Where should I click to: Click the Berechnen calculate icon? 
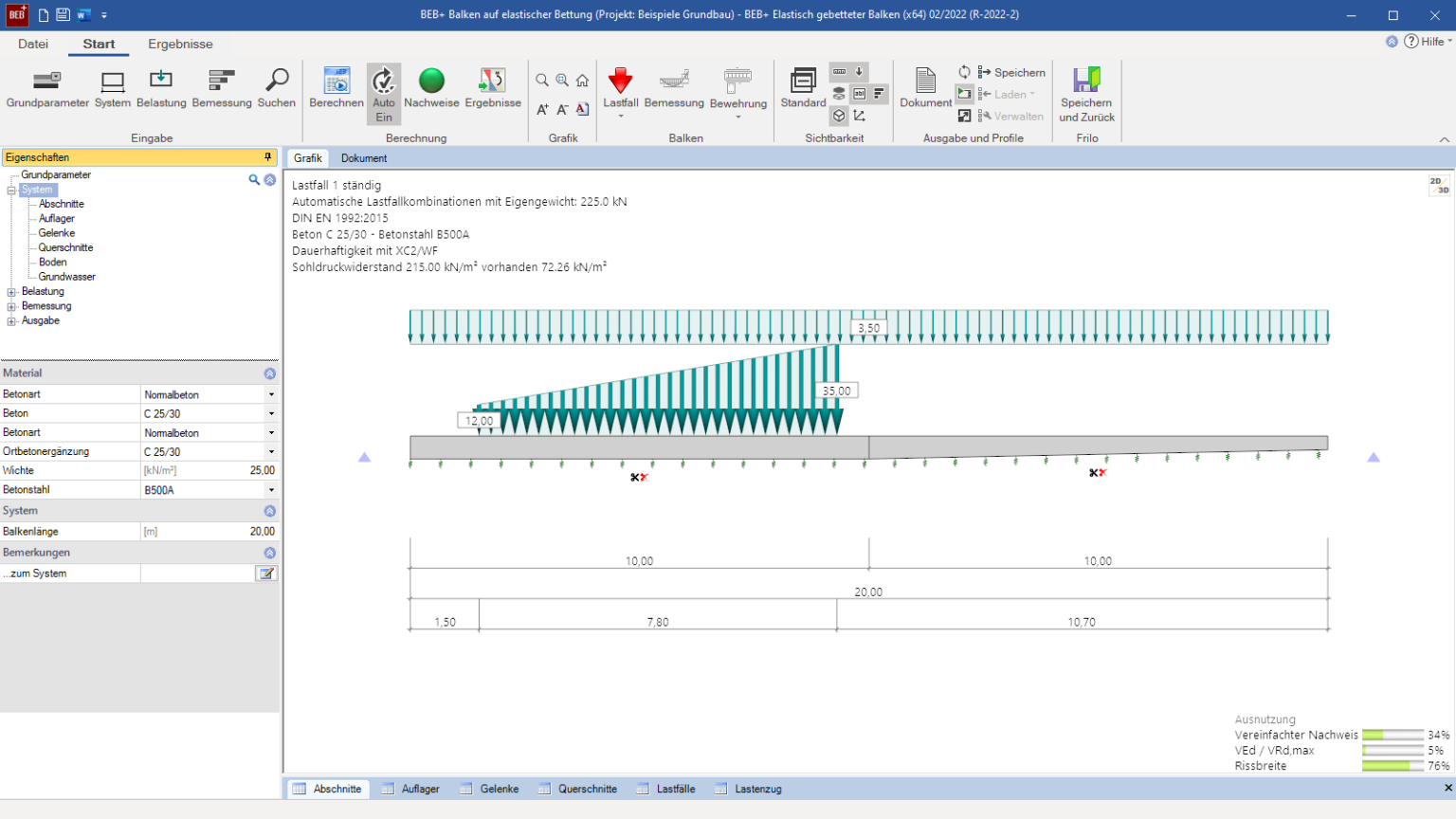pyautogui.click(x=337, y=82)
